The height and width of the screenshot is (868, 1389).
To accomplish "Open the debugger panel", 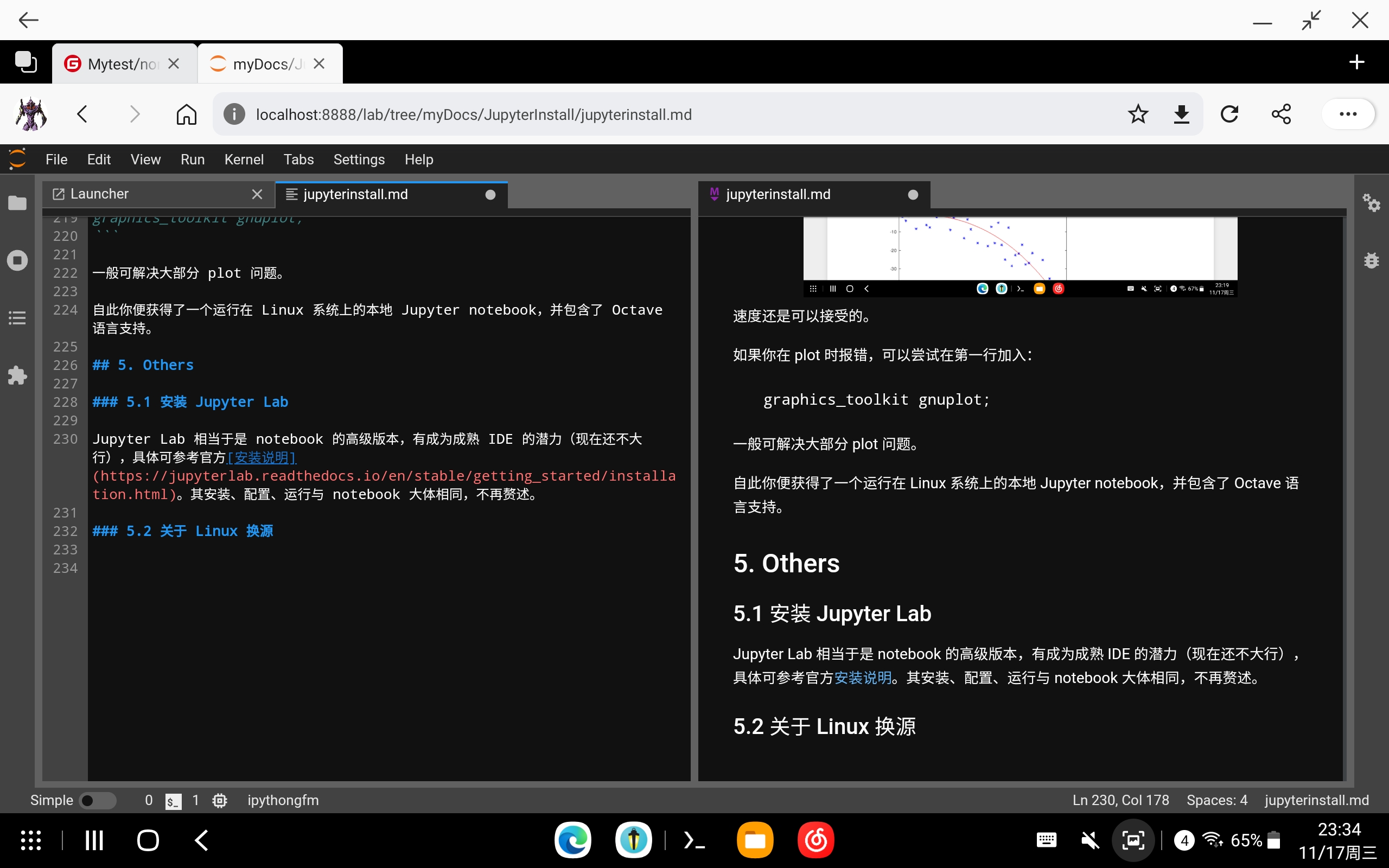I will [x=1372, y=260].
